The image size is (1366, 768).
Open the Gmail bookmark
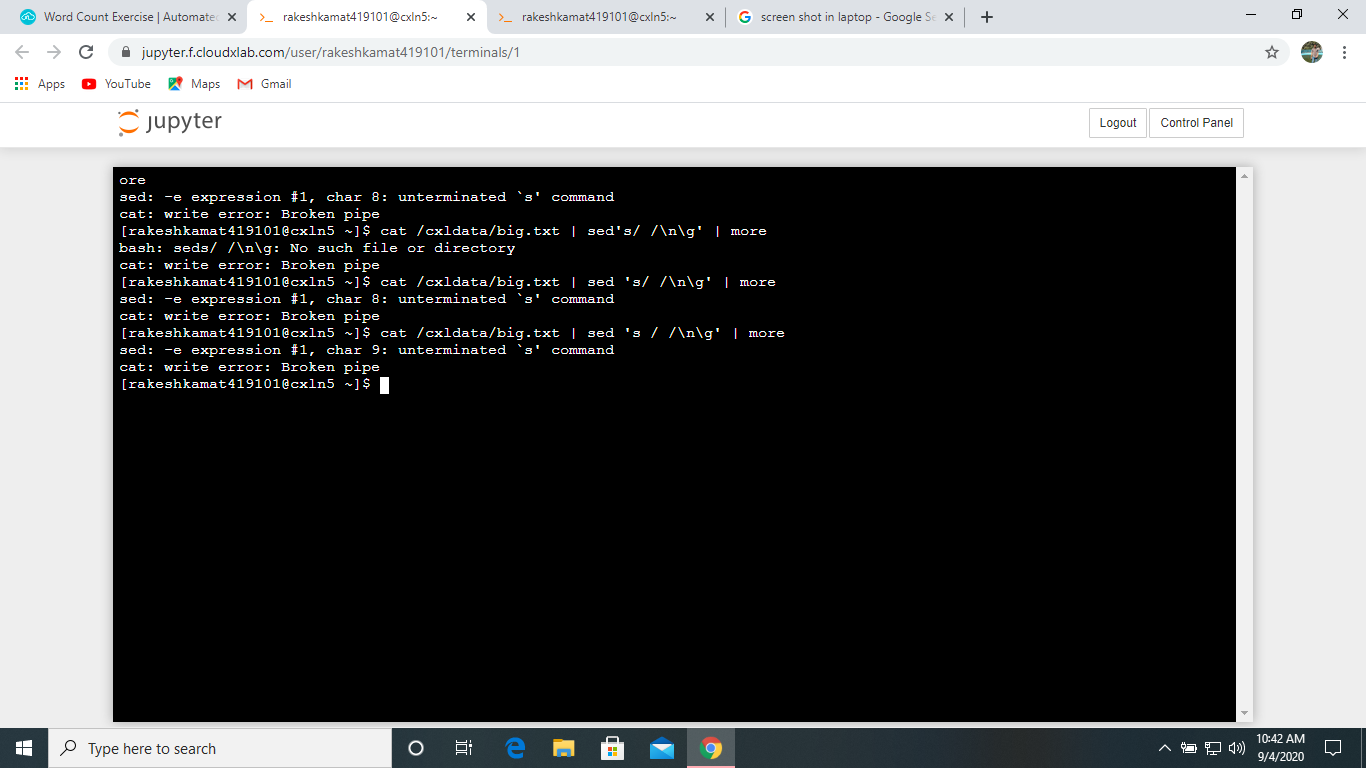tap(264, 84)
